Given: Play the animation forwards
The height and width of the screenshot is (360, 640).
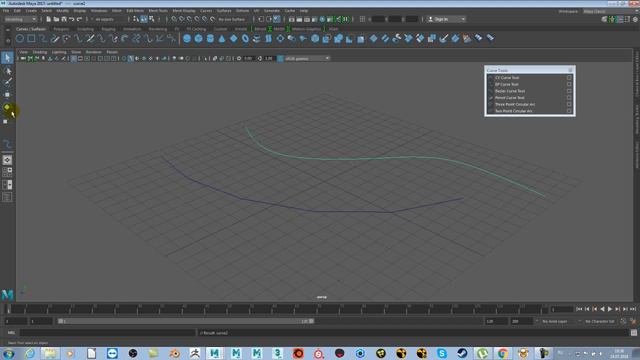Looking at the screenshot, I should (x=610, y=309).
